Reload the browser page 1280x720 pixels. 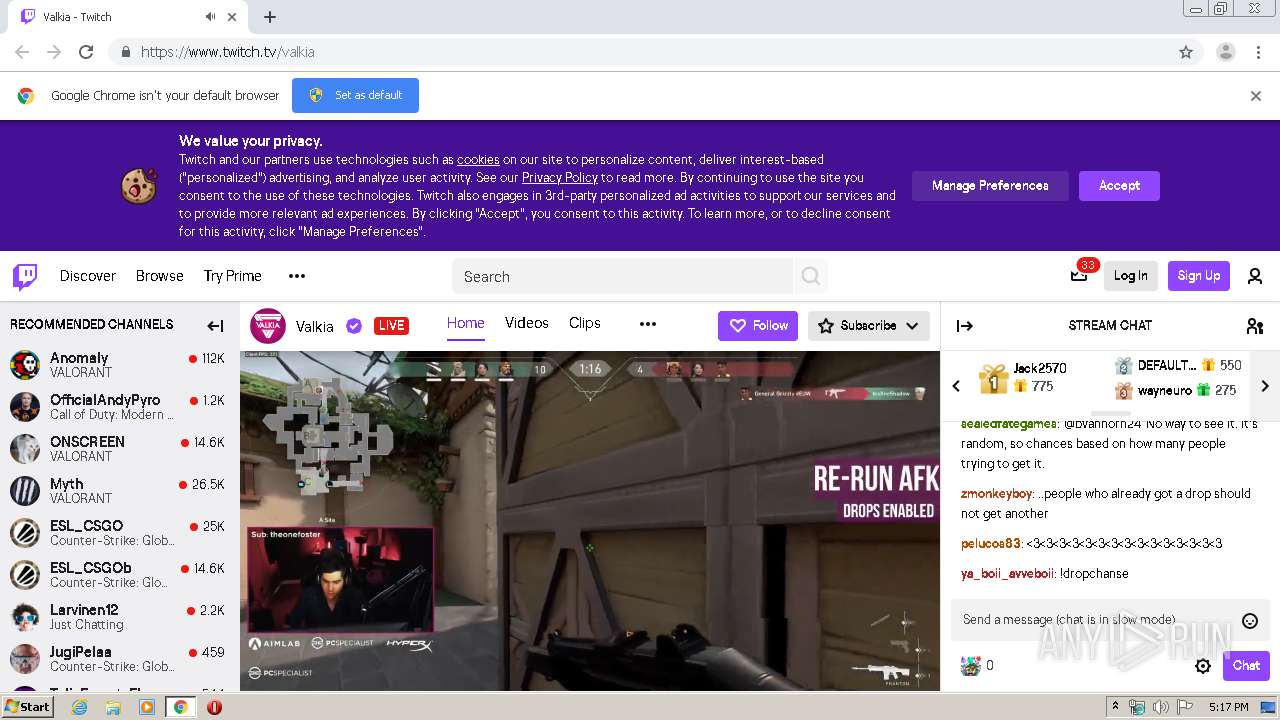86,52
